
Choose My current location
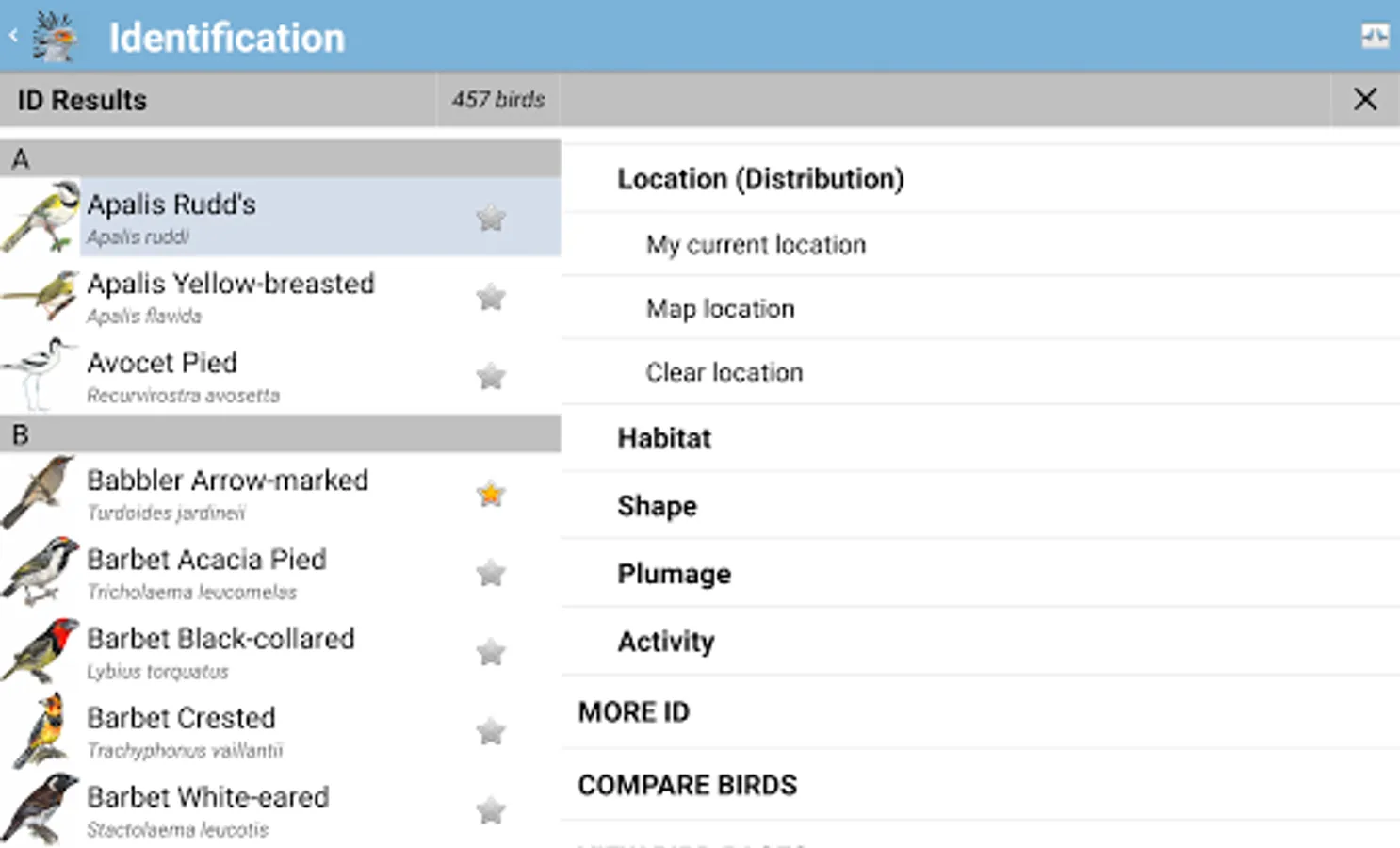pos(756,245)
